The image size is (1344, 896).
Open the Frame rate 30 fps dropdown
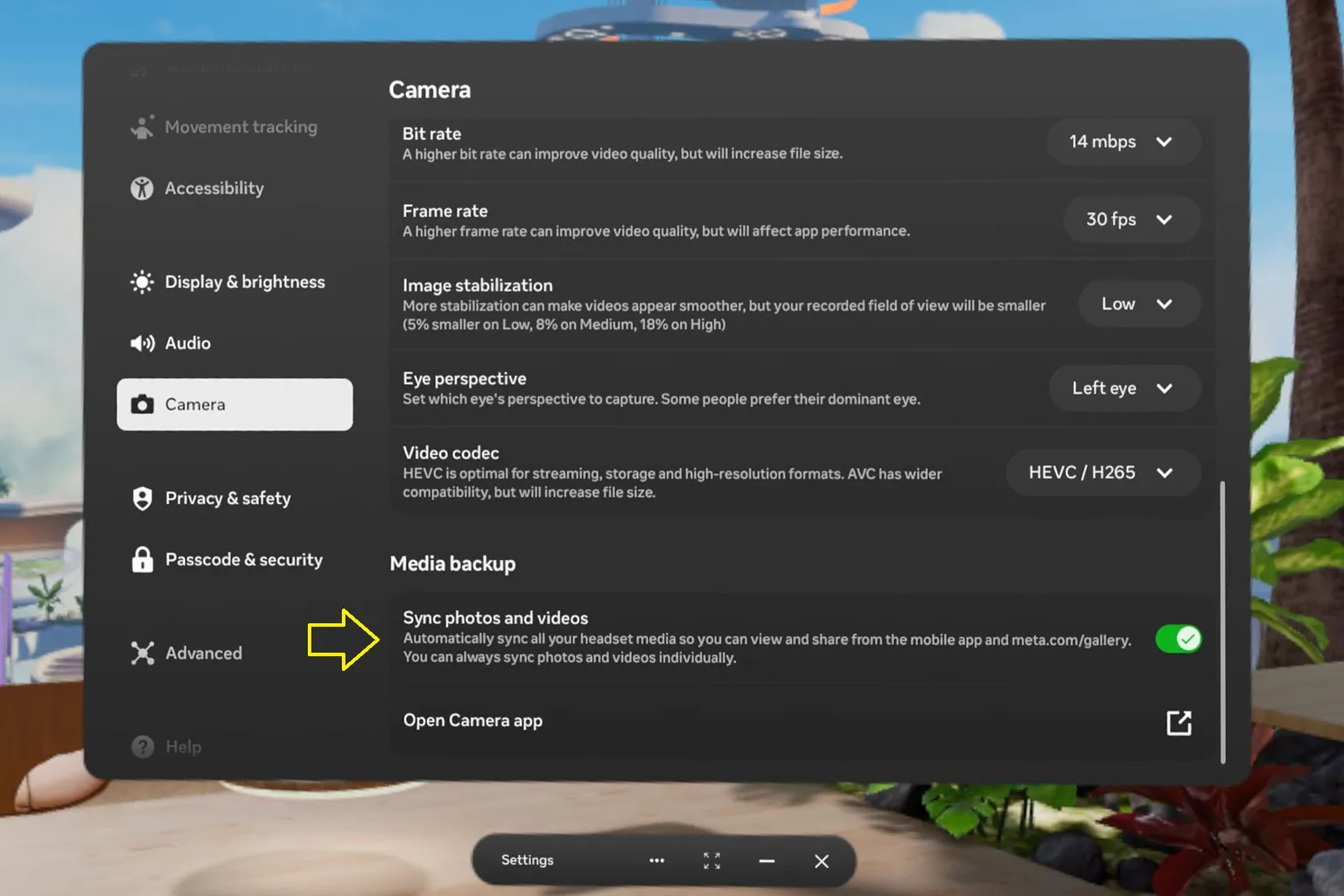(1130, 220)
